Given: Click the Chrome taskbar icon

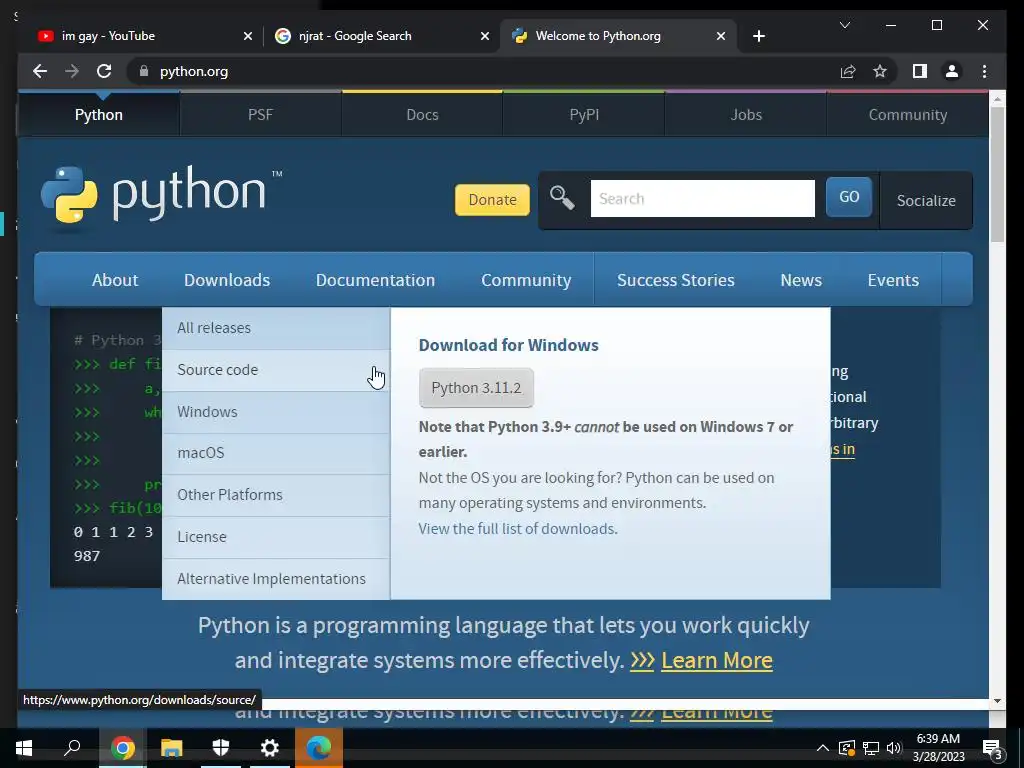Looking at the screenshot, I should point(122,748).
